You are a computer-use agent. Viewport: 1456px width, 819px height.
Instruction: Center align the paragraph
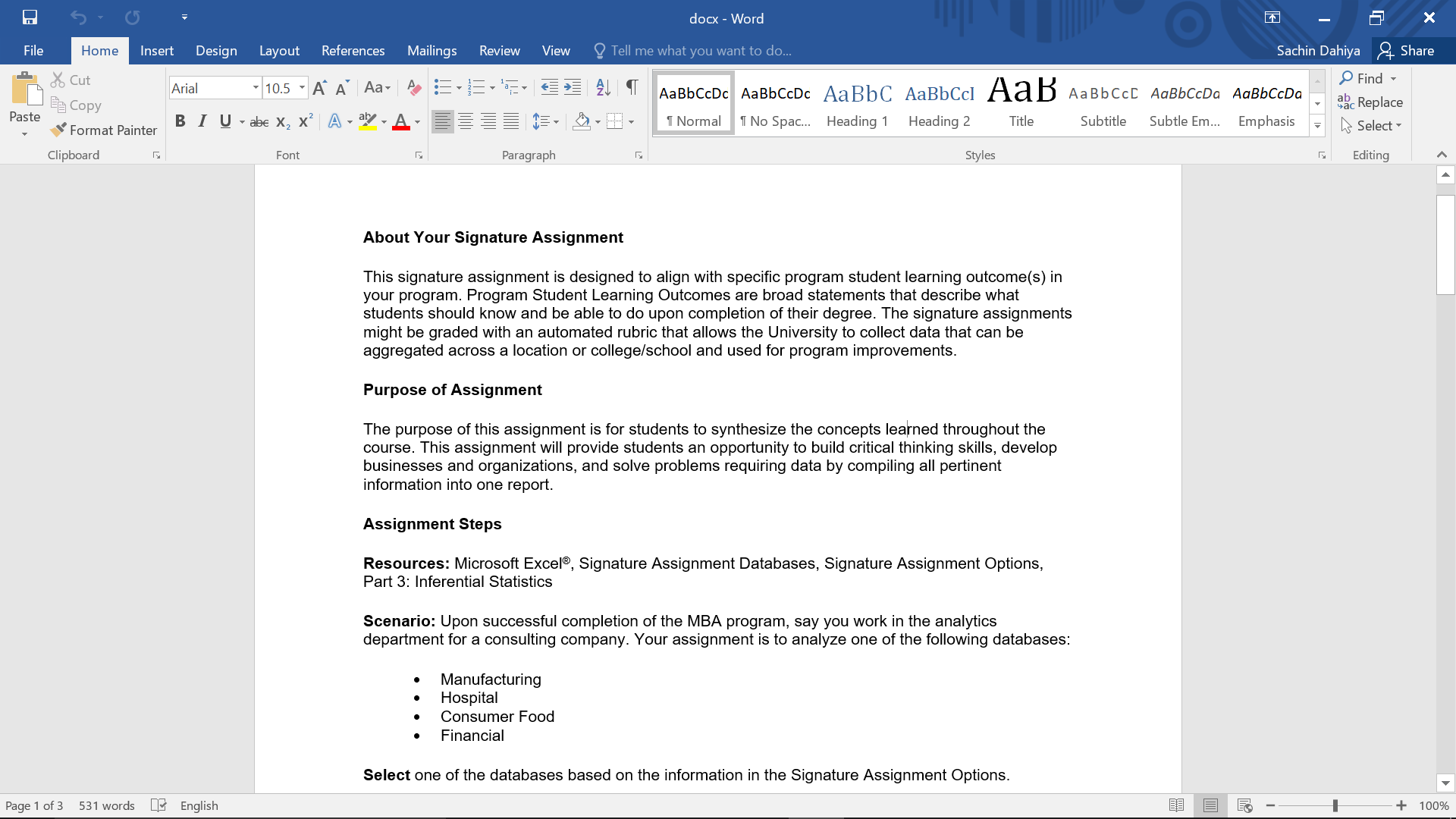pyautogui.click(x=465, y=121)
